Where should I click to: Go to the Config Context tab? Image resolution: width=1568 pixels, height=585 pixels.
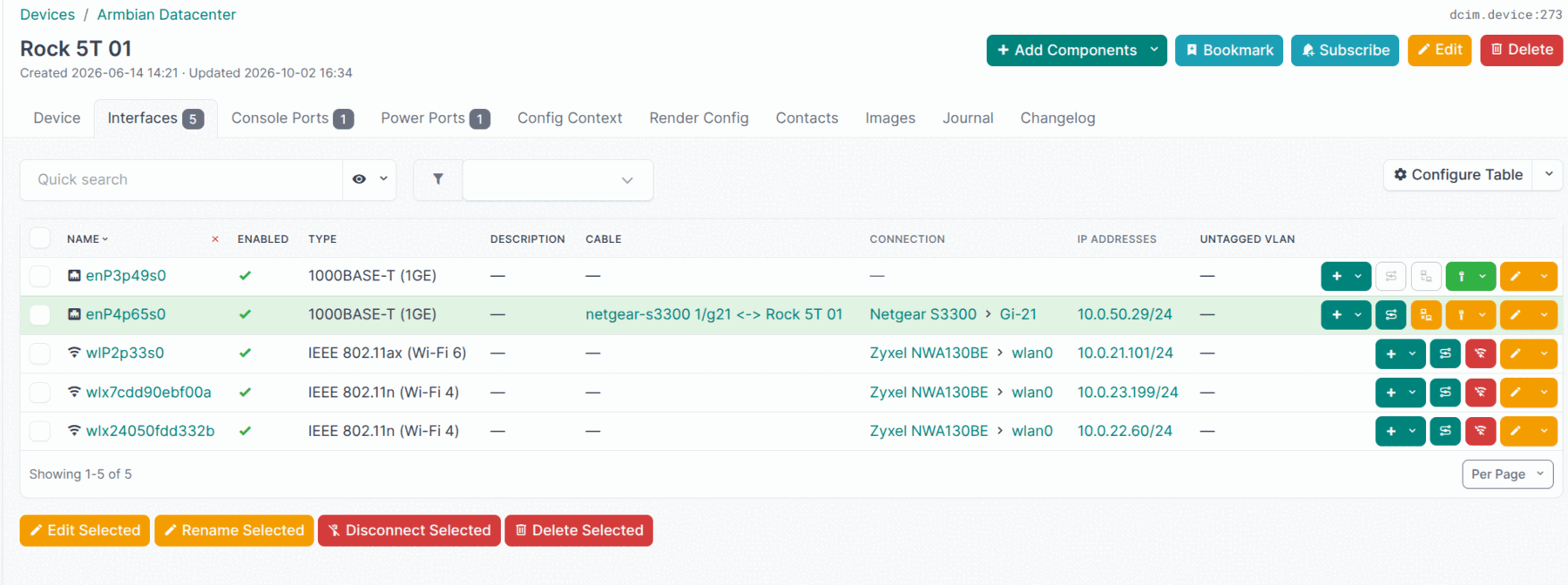tap(570, 118)
